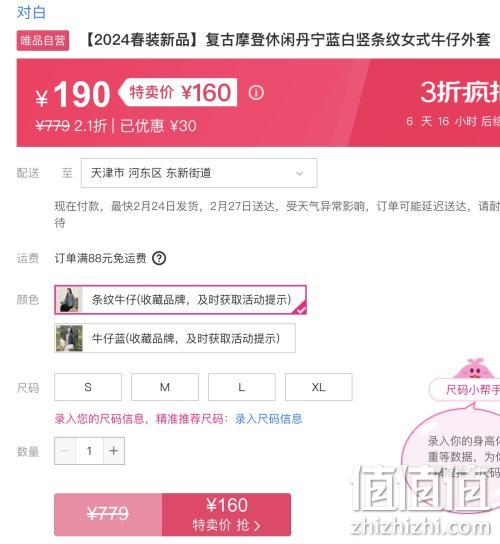Expand the delivery address dropdown 天津市 河东区
This screenshot has width=500, height=544.
pos(199,173)
